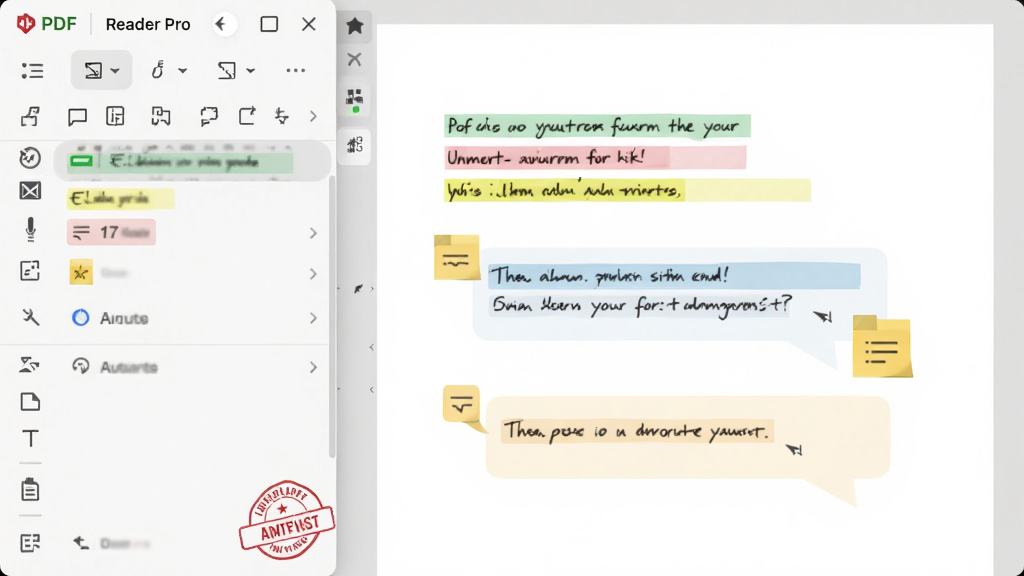Open the sticky note beside blue bubble
This screenshot has height=576, width=1024.
point(456,258)
